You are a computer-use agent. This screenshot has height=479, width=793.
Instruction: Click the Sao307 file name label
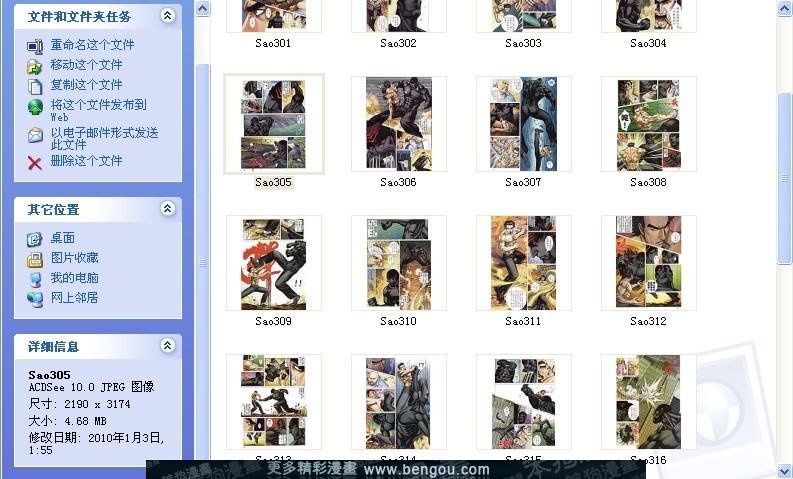point(523,183)
